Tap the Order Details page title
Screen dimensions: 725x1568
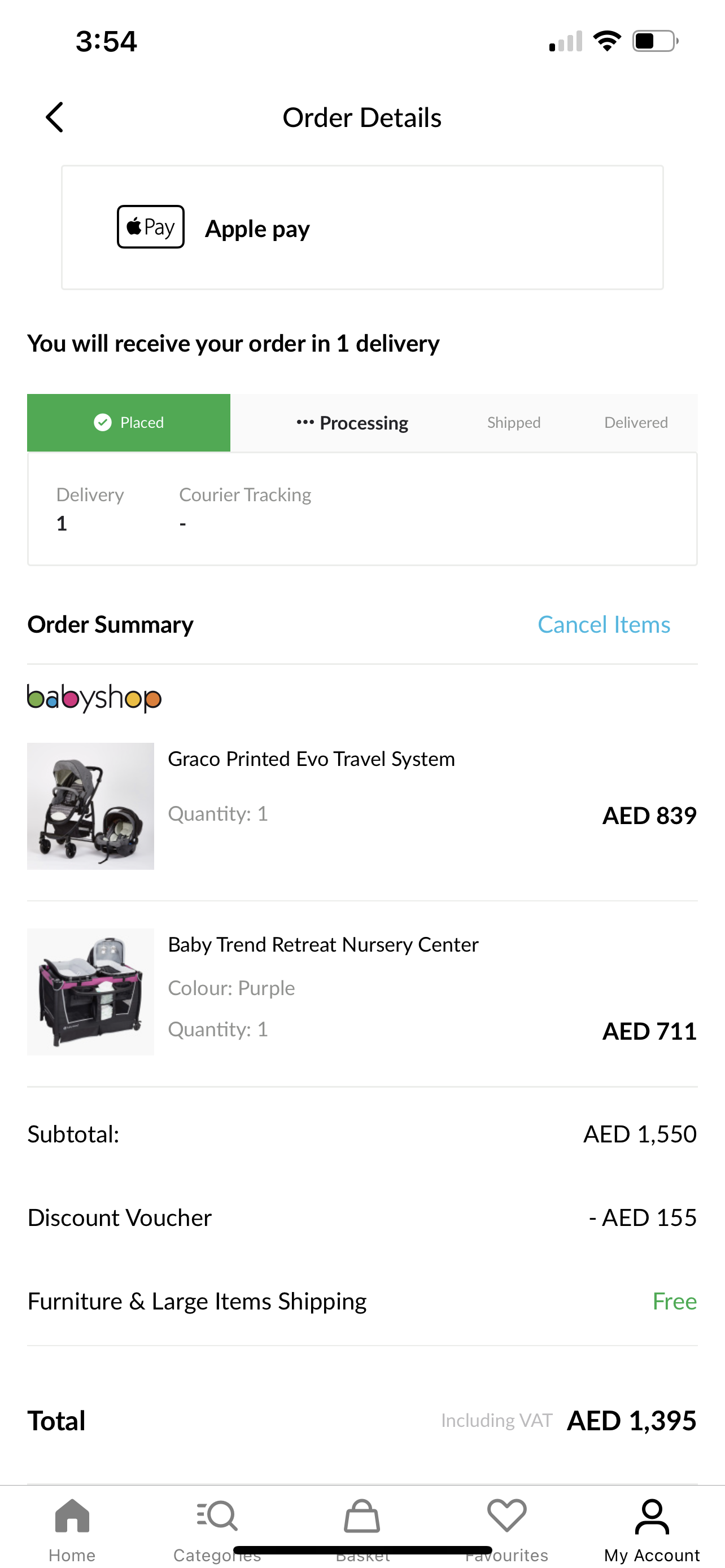pyautogui.click(x=361, y=117)
